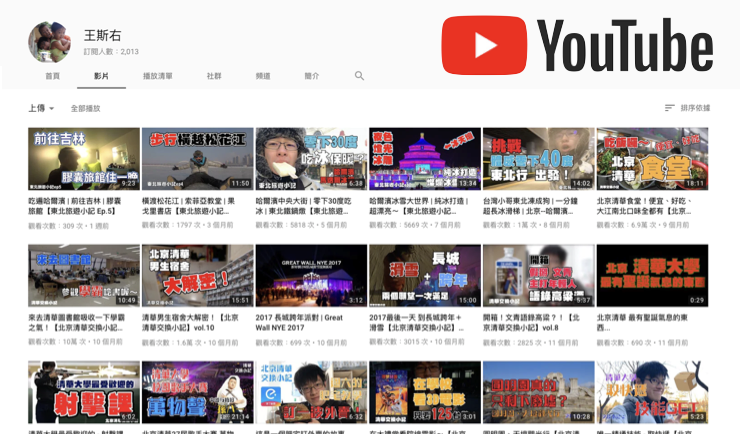Screen dimensions: 740x434
Task: Open the 頻道 channels tab
Action: pyautogui.click(x=263, y=75)
